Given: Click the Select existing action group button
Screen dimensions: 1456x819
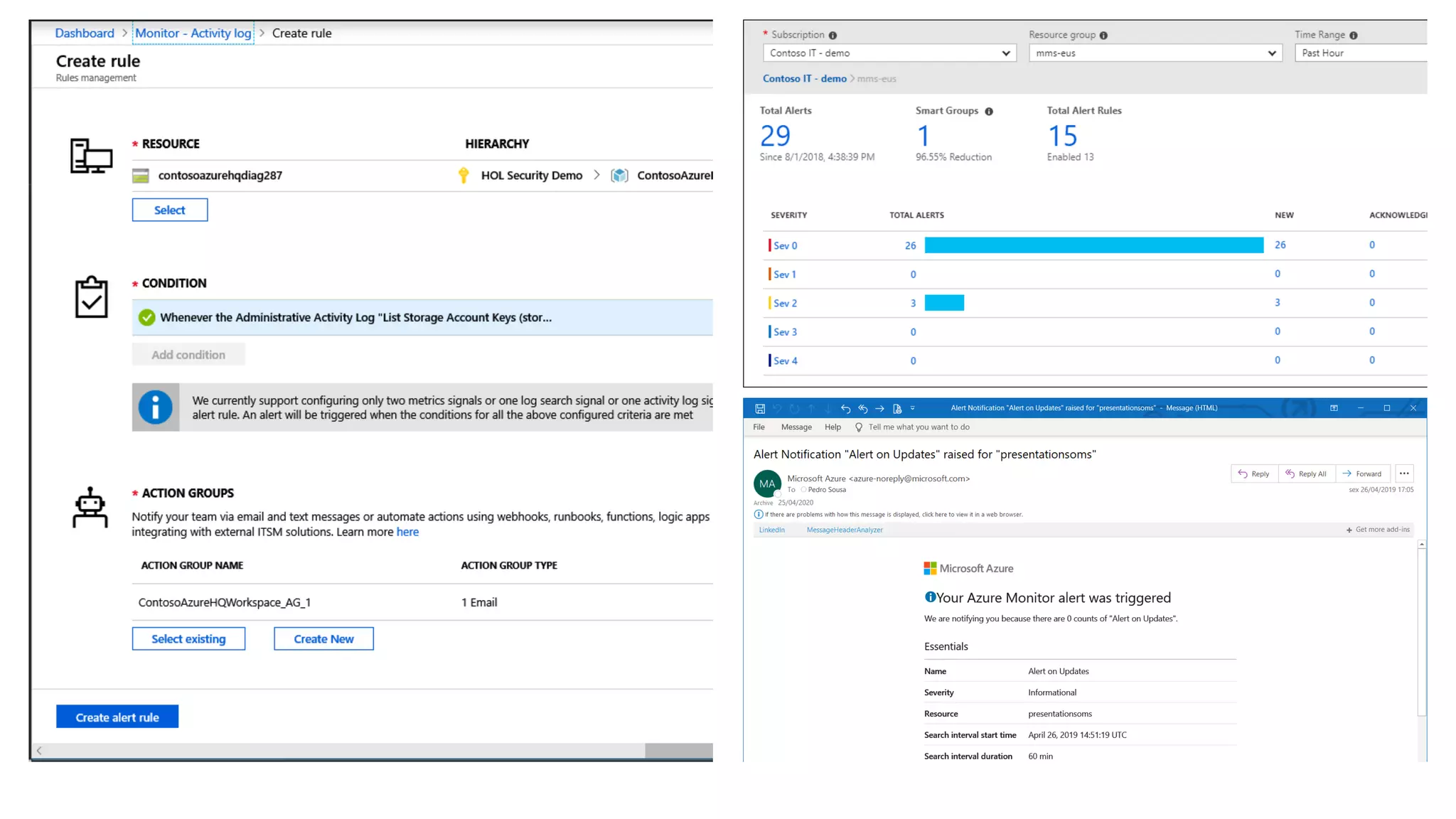Looking at the screenshot, I should 188,639.
